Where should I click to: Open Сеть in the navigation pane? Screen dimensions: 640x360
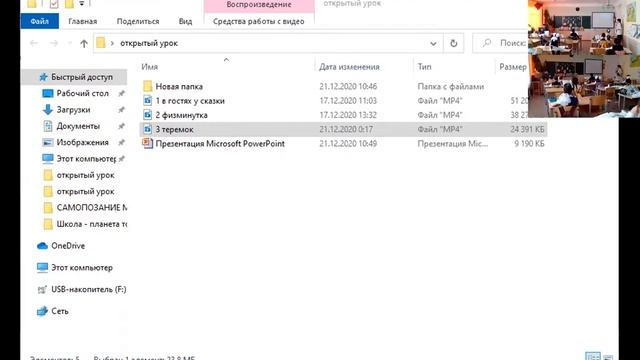(60, 311)
